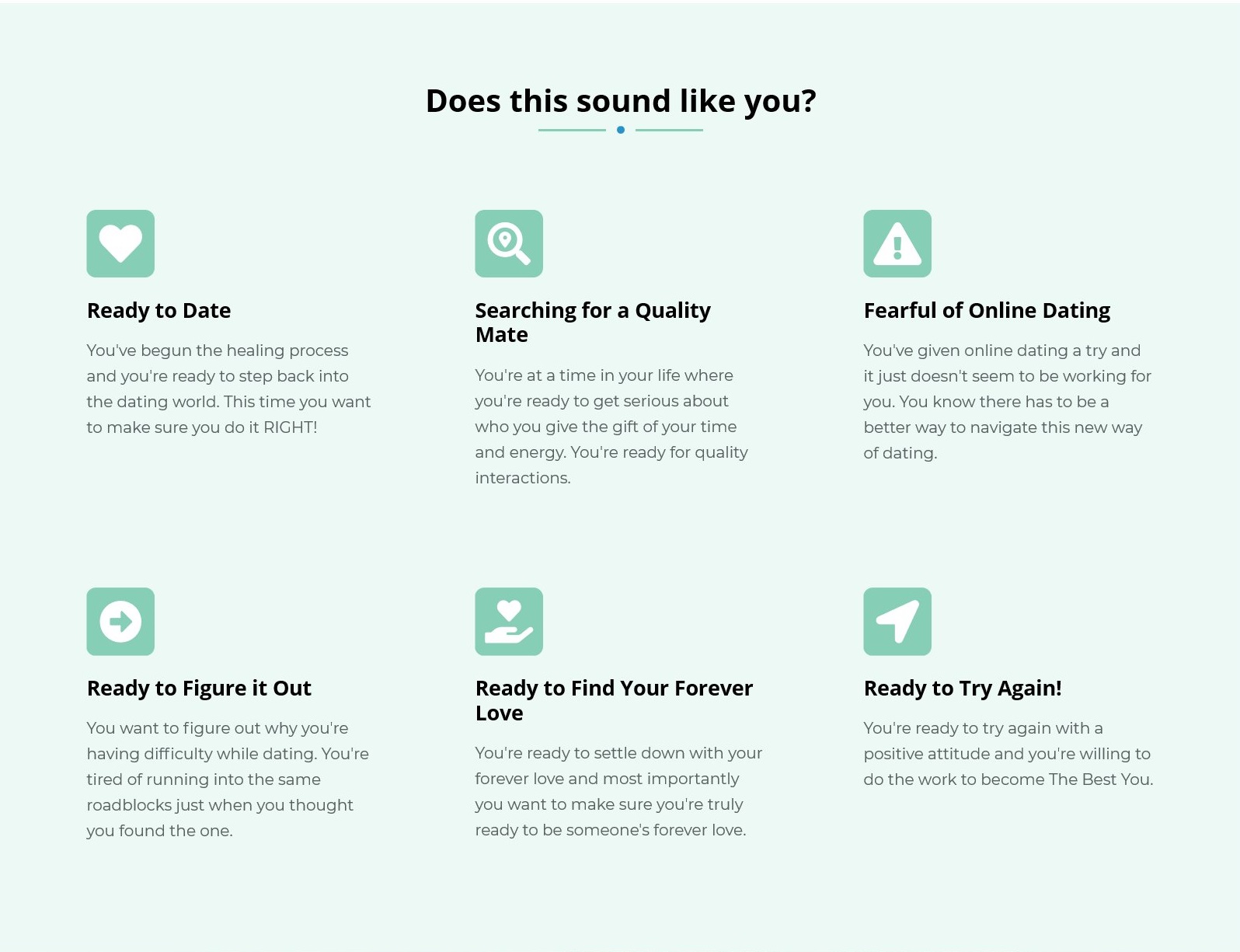Select 'Searching for a Quality Mate' heading

(x=593, y=323)
